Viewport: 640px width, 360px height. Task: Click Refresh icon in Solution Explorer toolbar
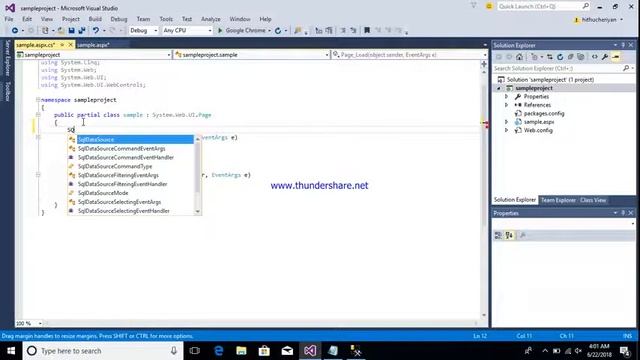point(560,57)
